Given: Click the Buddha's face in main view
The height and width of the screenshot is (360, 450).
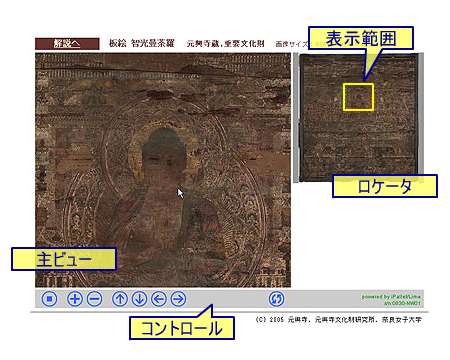Looking at the screenshot, I should point(164,158).
